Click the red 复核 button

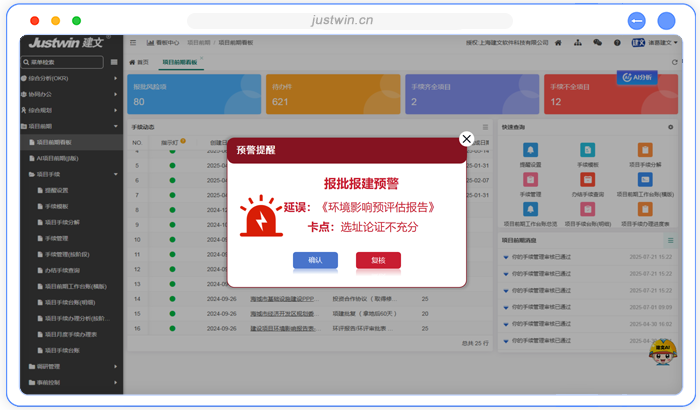click(378, 260)
